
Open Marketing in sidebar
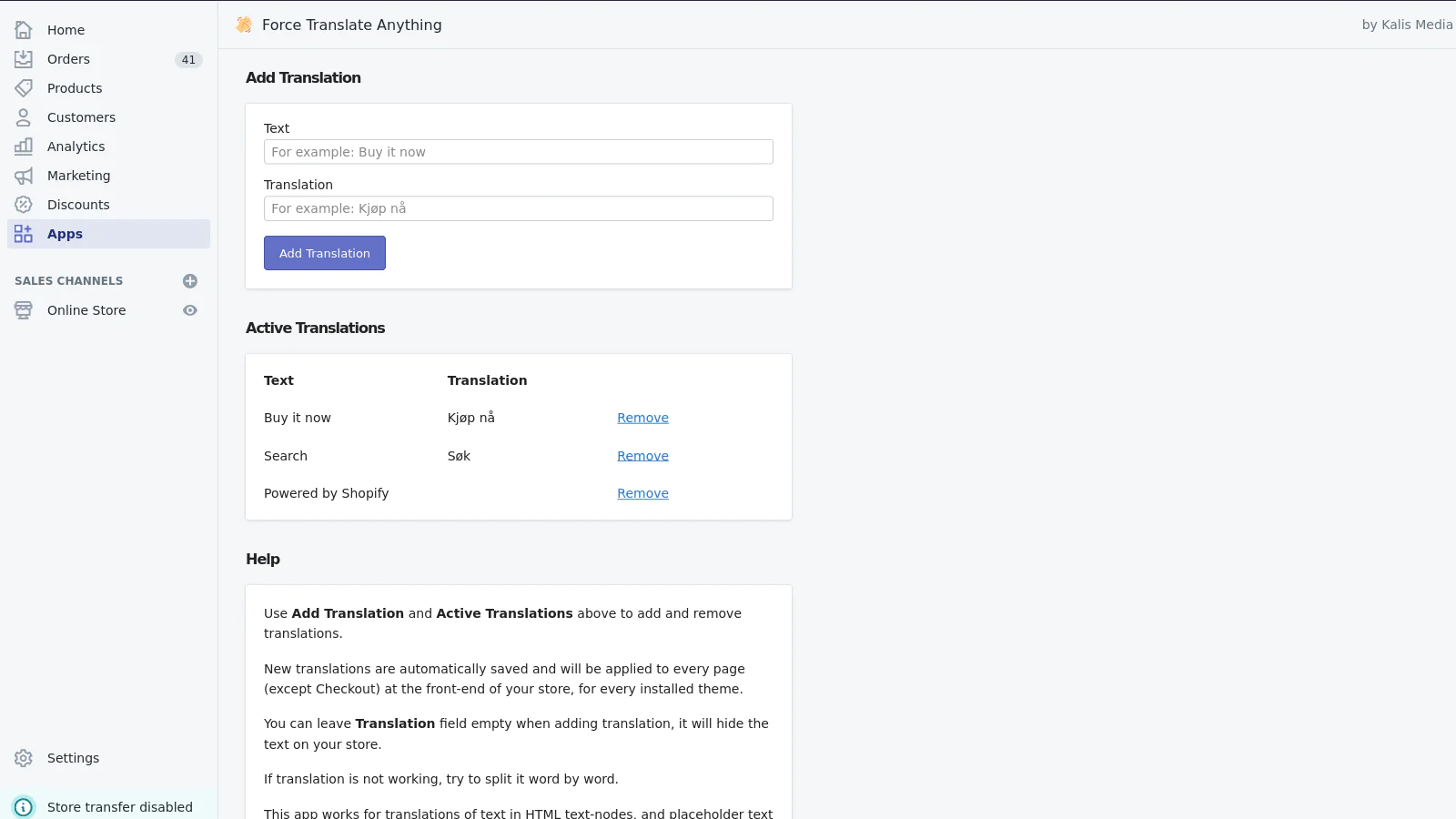click(108, 176)
